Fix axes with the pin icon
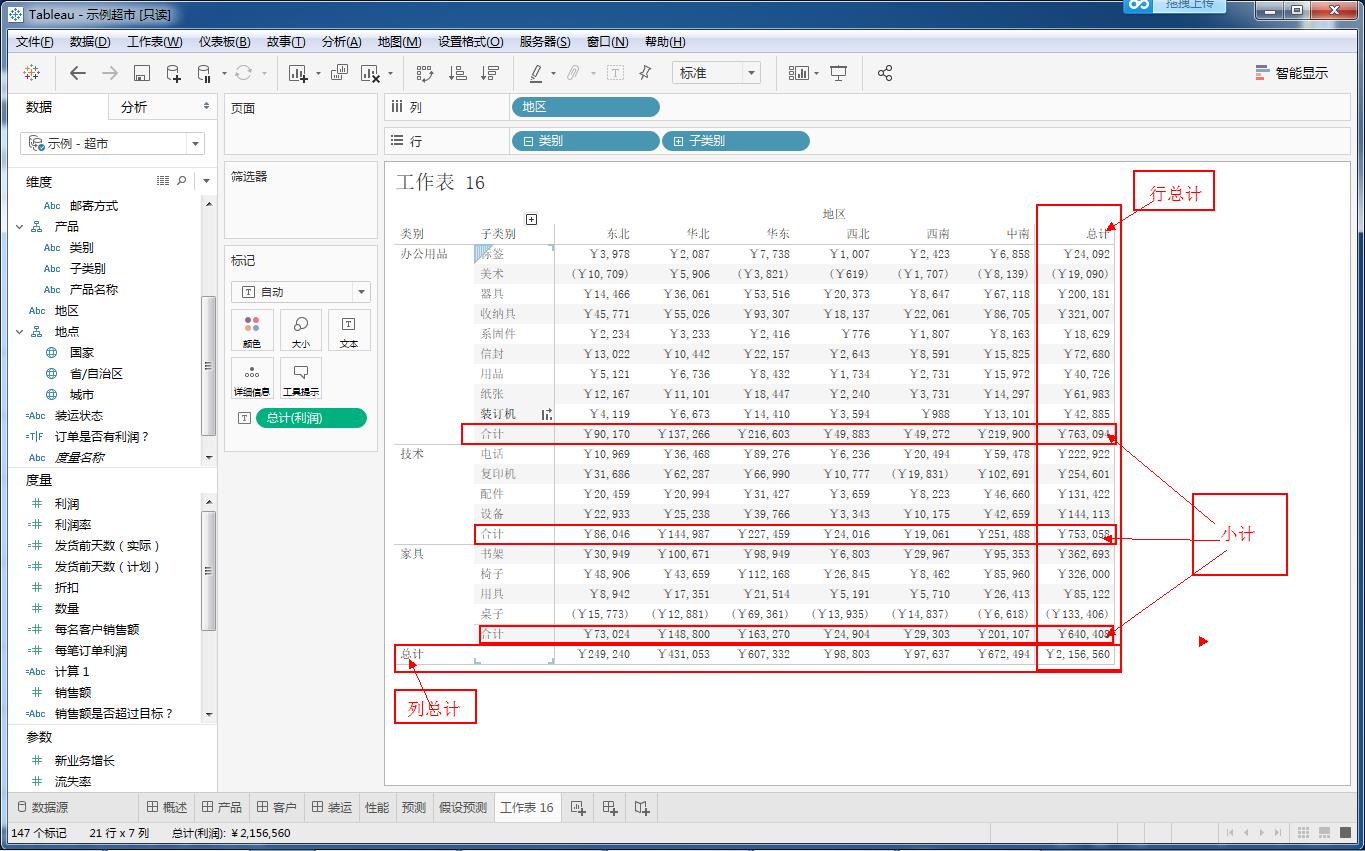Image resolution: width=1365 pixels, height=851 pixels. [x=645, y=73]
